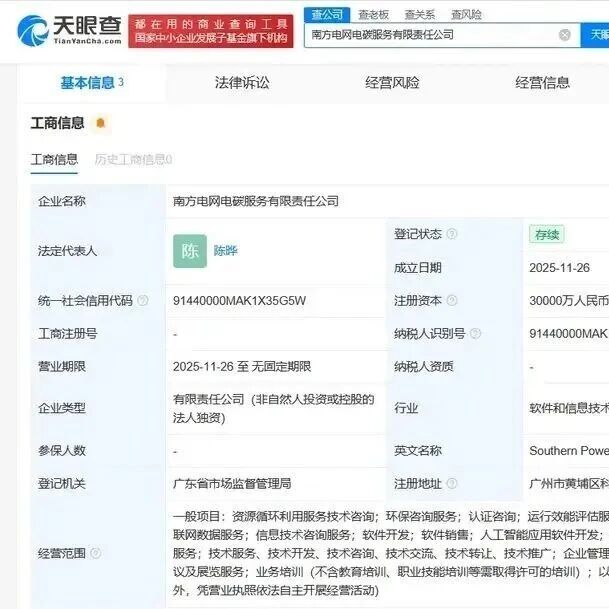Open the help icon next to 统一社会信用代码
Viewport: 609px width, 609px height.
(143, 300)
